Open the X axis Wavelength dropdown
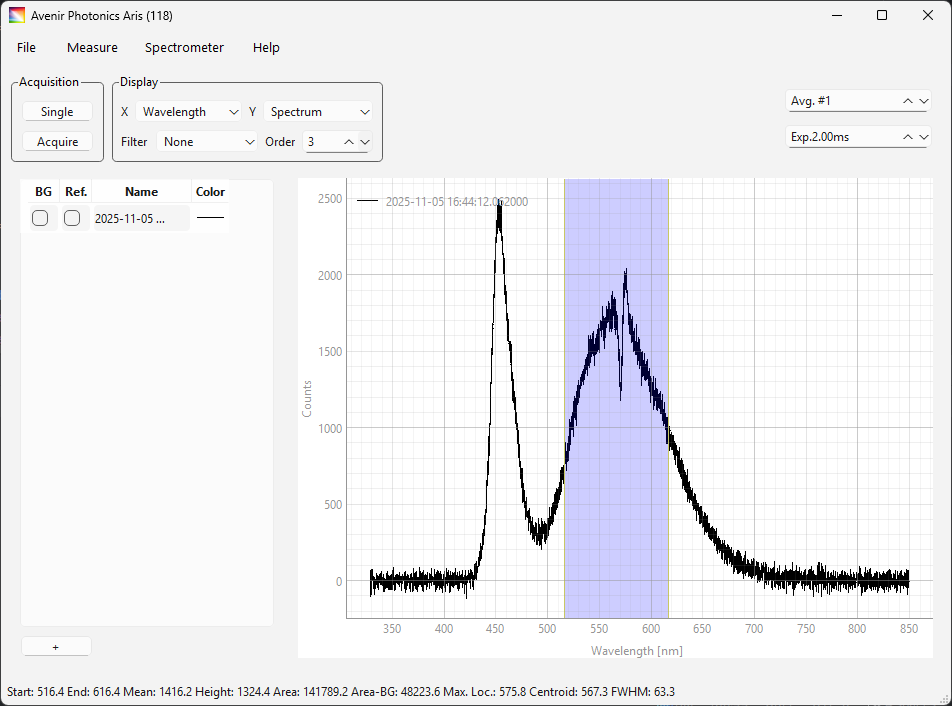The width and height of the screenshot is (952, 706). tap(189, 112)
